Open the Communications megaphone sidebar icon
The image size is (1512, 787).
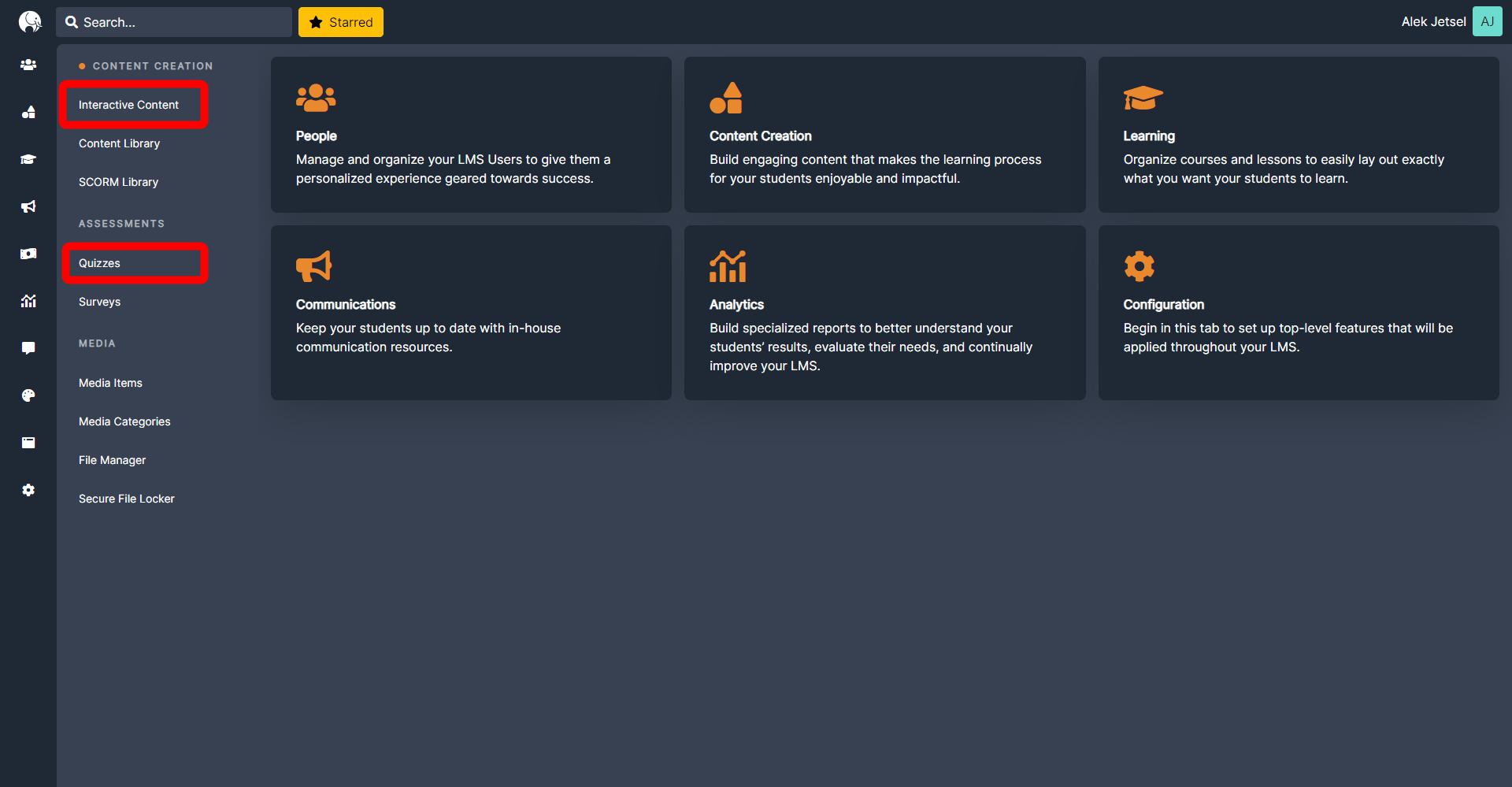coord(28,206)
